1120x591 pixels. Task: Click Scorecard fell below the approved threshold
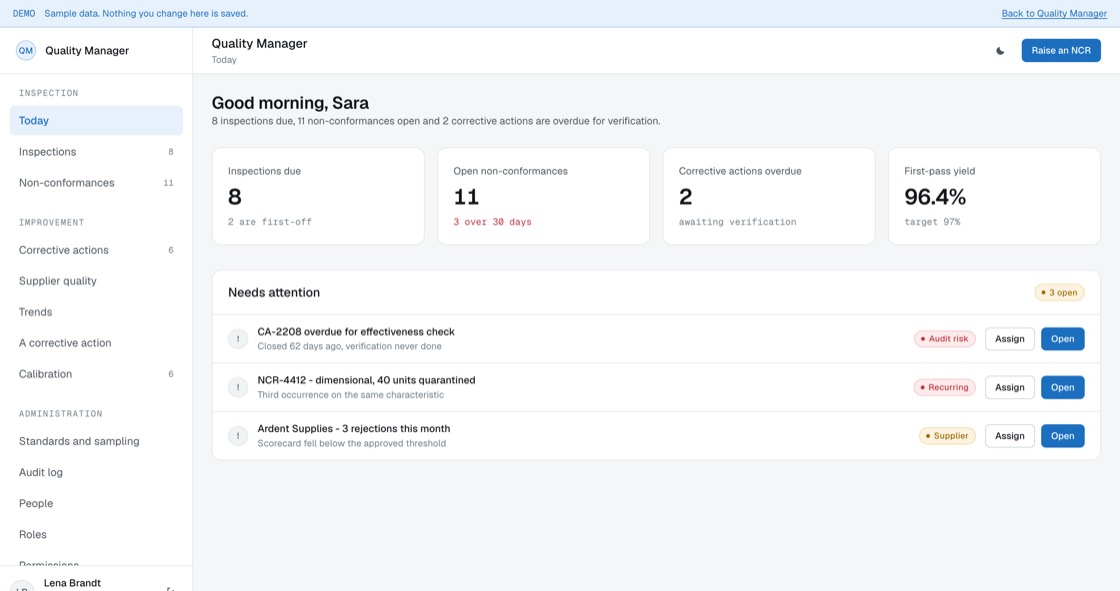pos(351,444)
